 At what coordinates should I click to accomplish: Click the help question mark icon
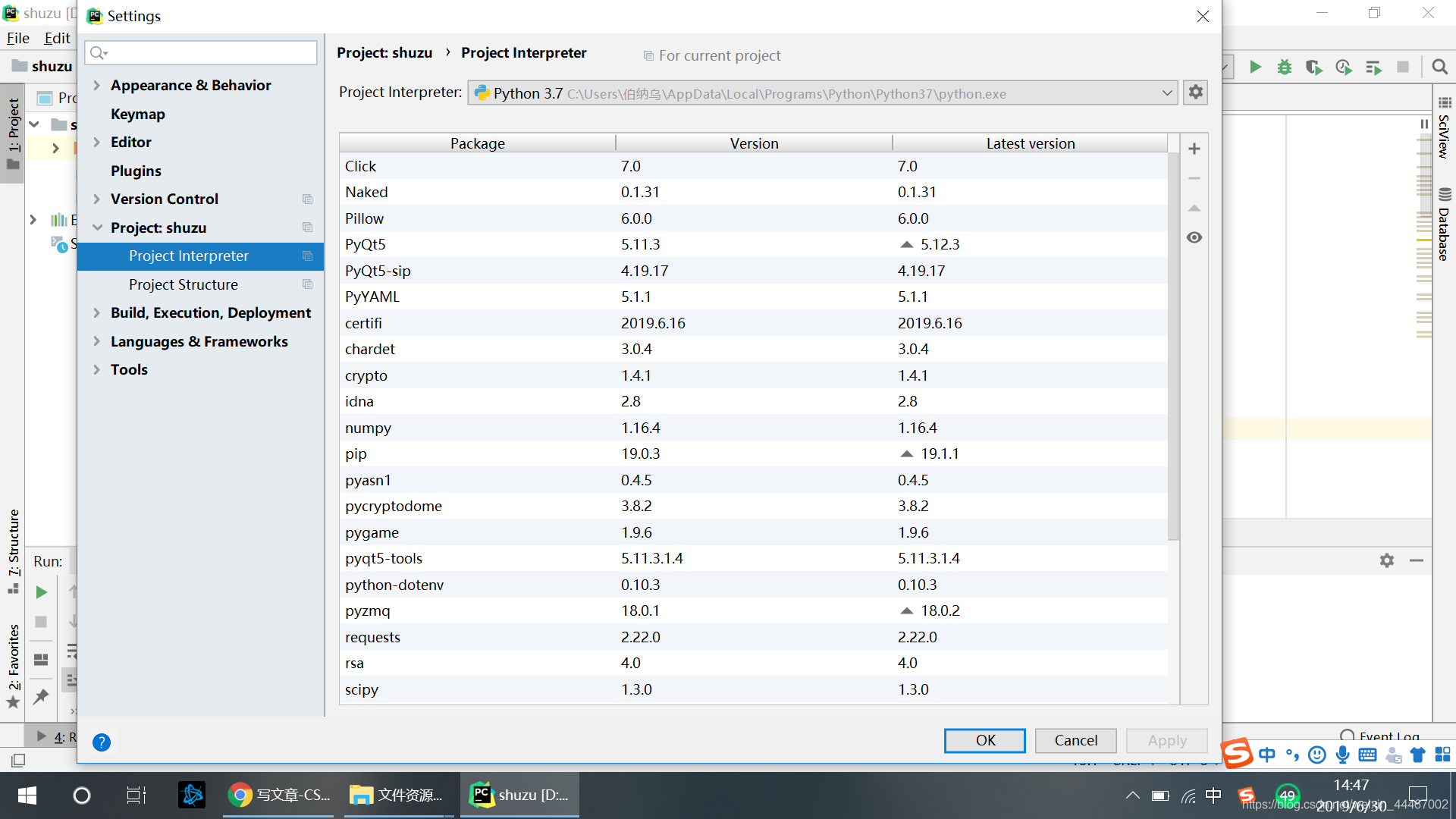coord(102,742)
